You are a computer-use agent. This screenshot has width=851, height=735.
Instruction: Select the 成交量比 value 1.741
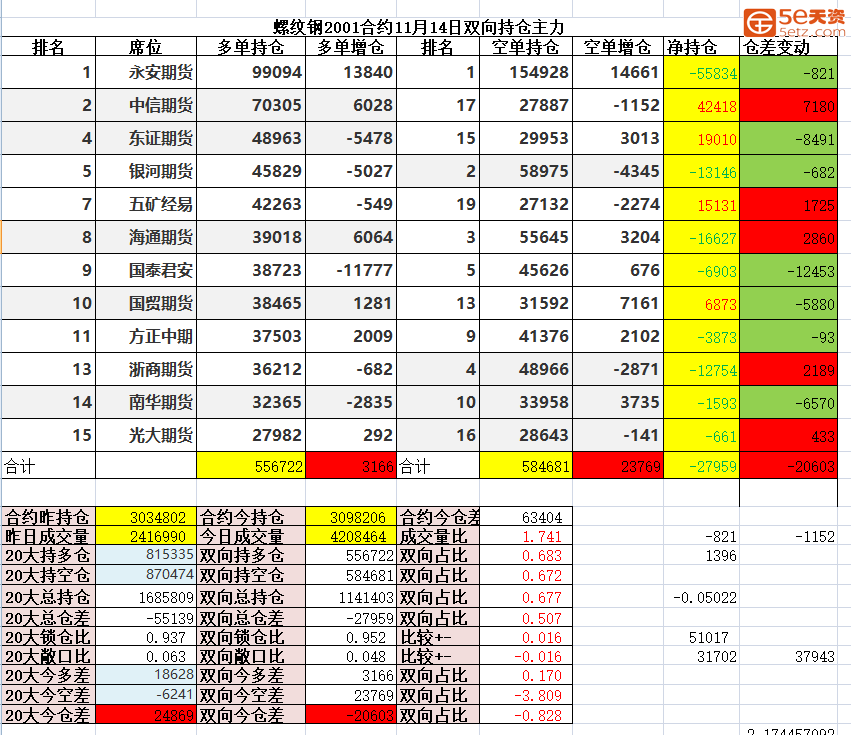[526, 536]
